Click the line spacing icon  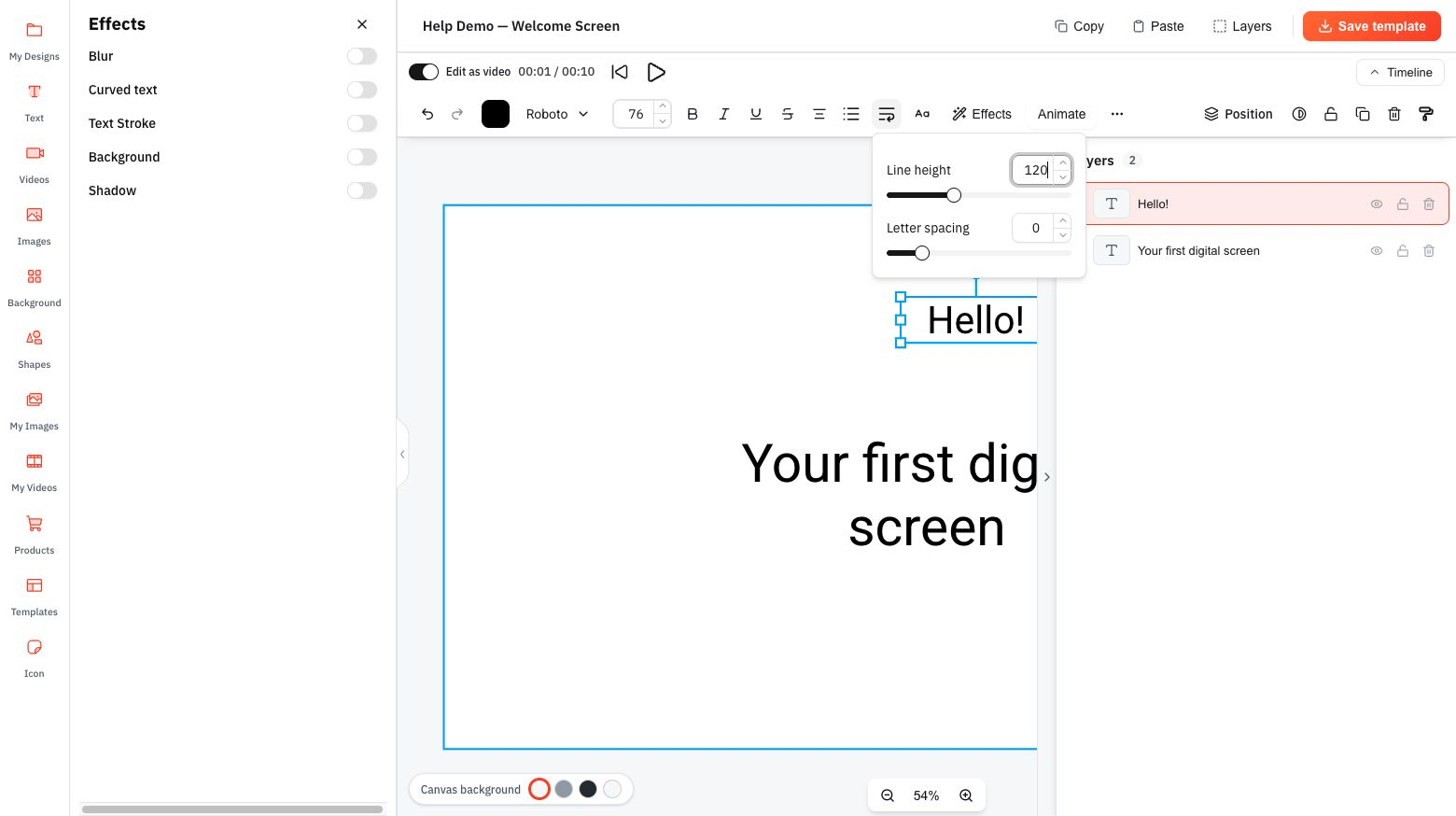887,114
